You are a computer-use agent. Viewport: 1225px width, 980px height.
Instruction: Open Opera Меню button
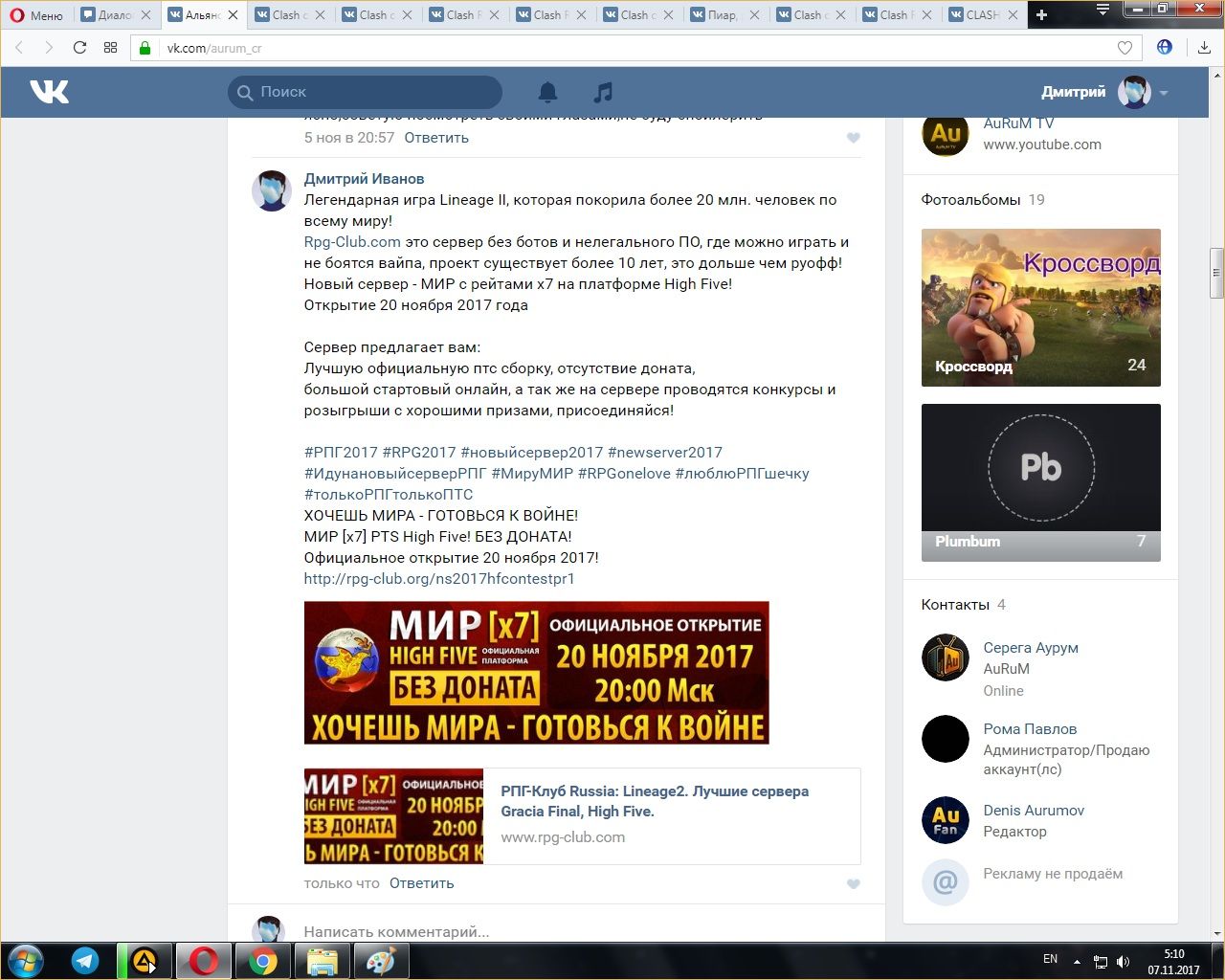point(36,14)
